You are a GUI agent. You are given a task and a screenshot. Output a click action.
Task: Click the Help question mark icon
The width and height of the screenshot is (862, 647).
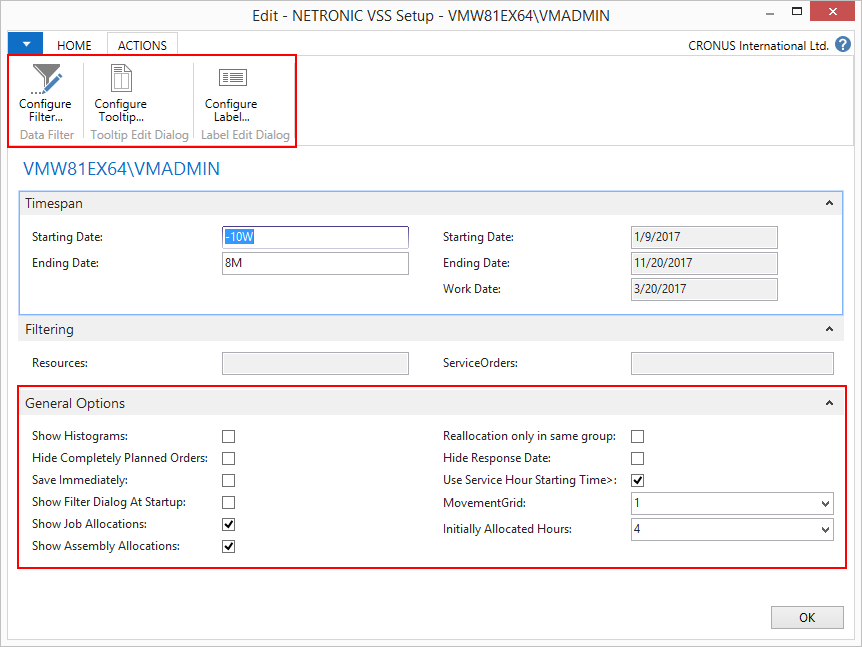[843, 44]
